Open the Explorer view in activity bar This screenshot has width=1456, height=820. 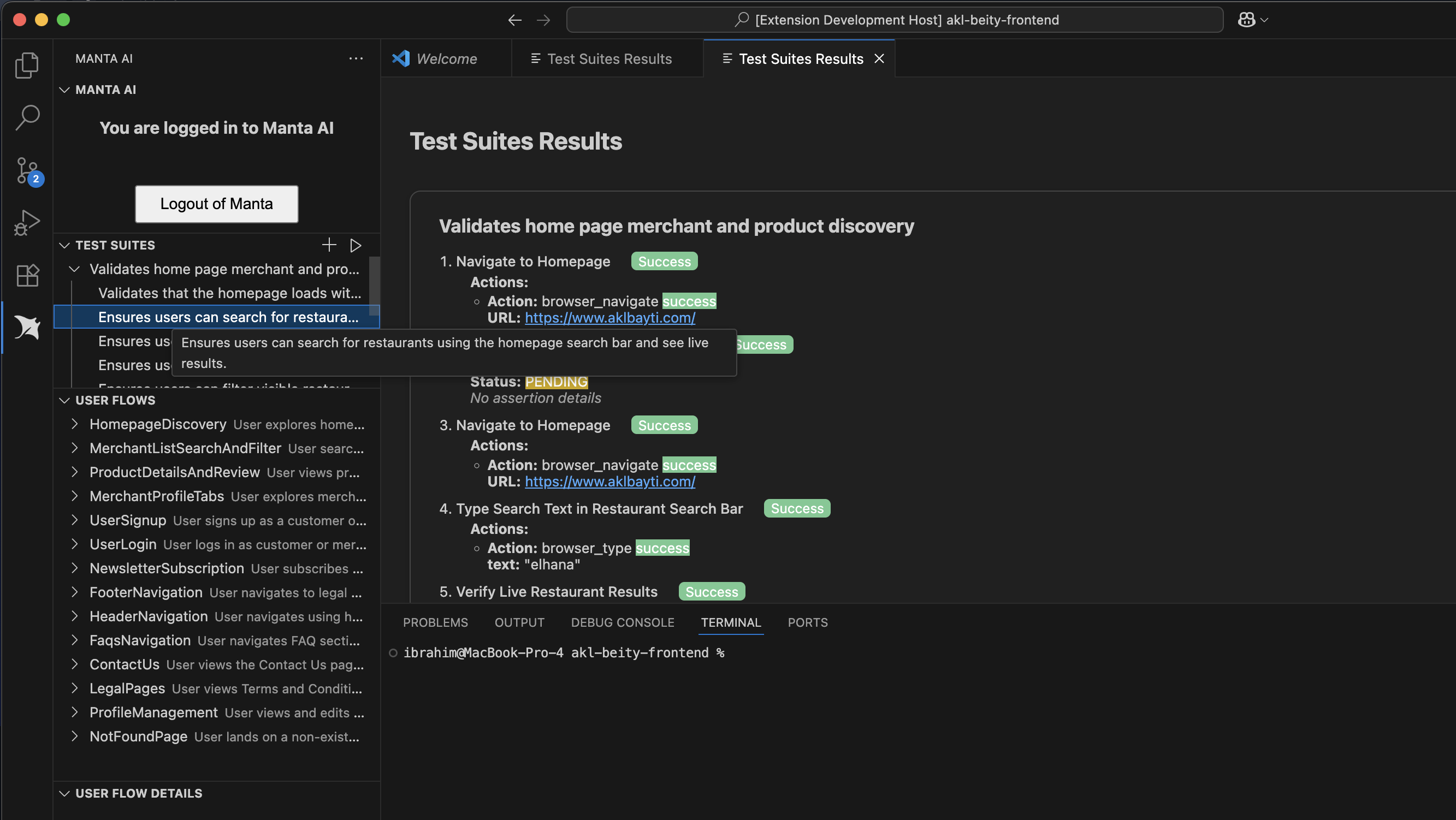(x=27, y=66)
